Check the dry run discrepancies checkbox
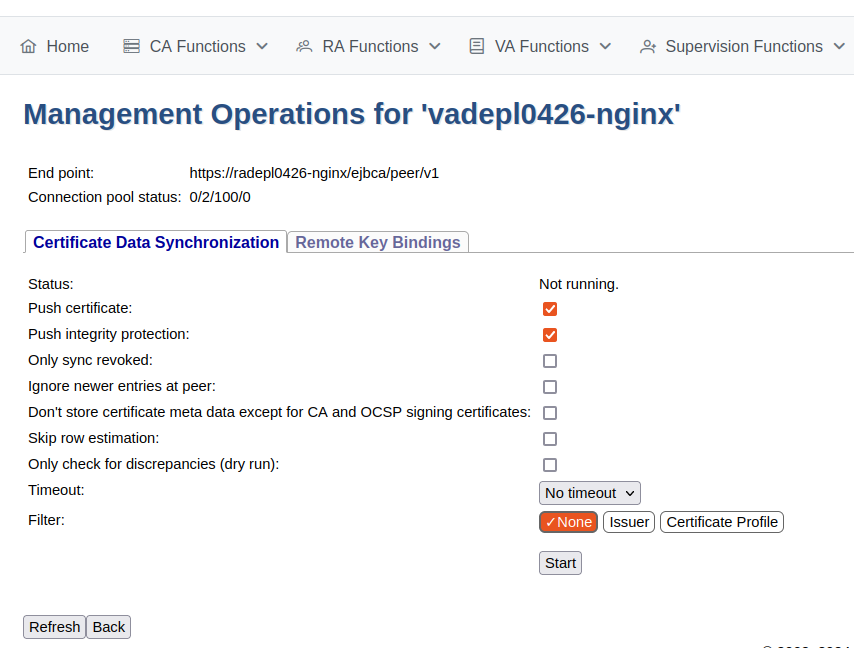This screenshot has height=648, width=854. [x=550, y=464]
